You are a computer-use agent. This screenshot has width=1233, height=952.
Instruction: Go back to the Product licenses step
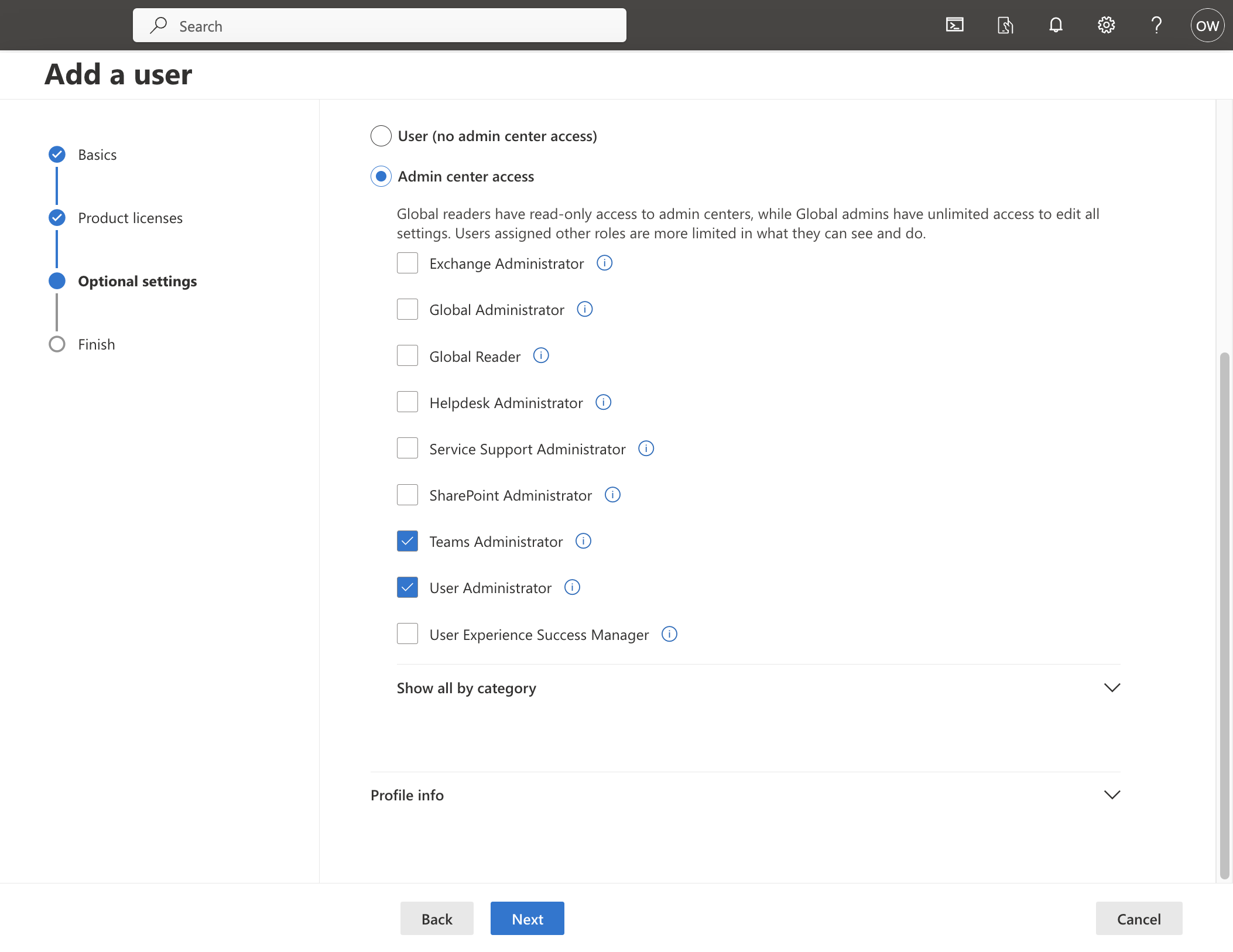point(130,218)
